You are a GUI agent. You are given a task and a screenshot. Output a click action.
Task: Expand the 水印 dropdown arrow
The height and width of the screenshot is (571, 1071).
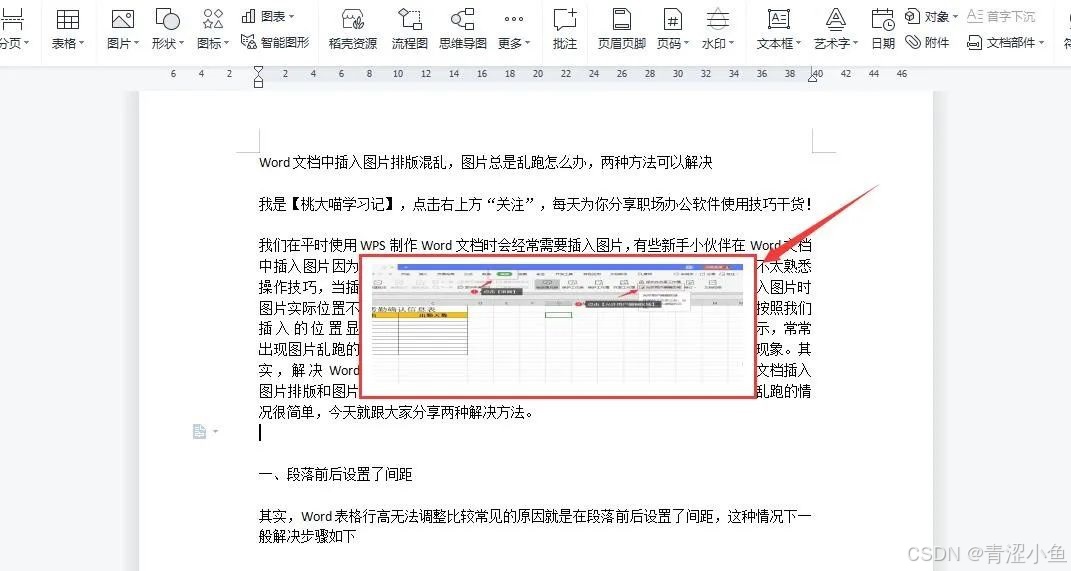732,43
